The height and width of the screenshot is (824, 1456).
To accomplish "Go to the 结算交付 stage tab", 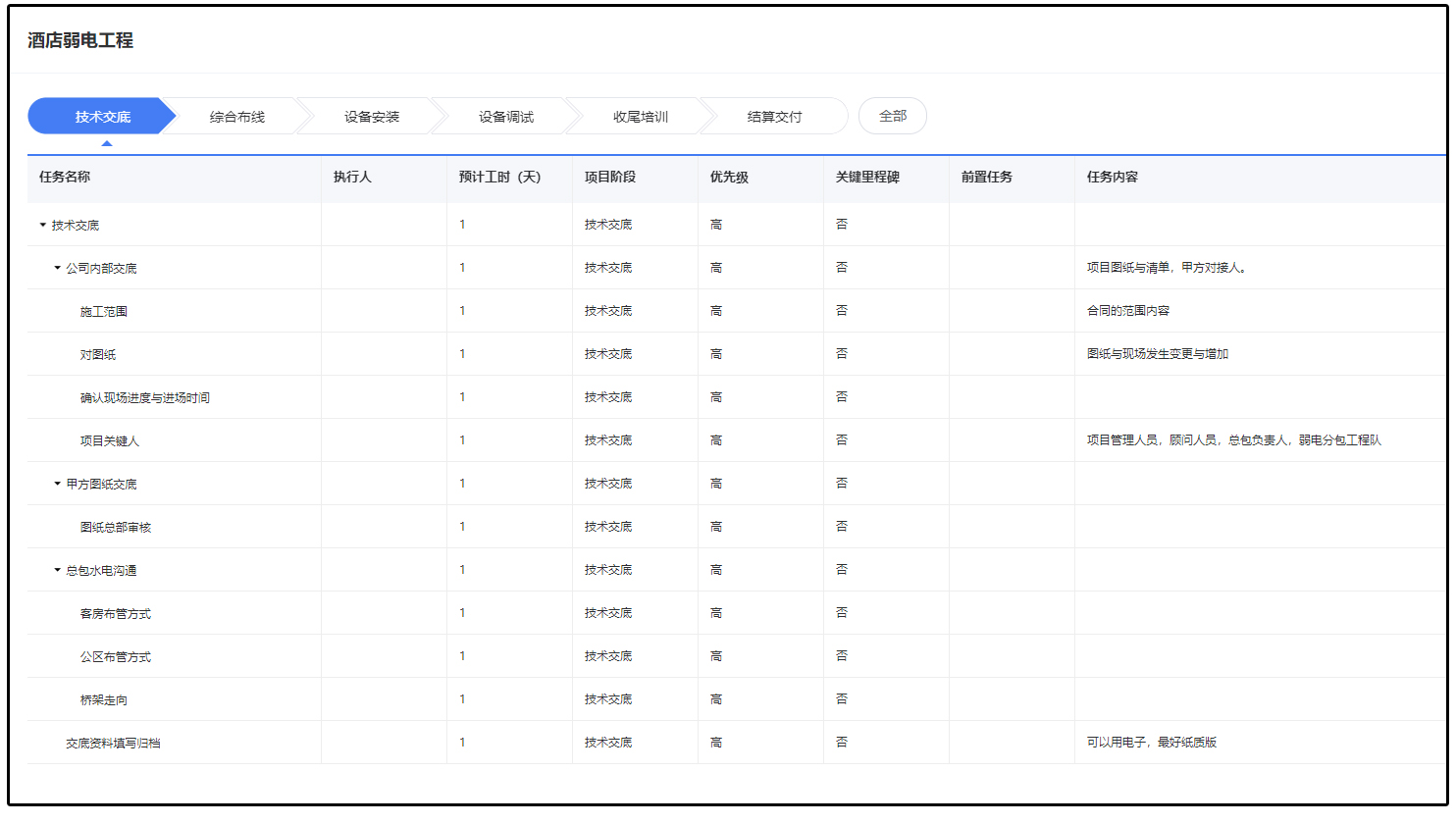I will point(774,117).
